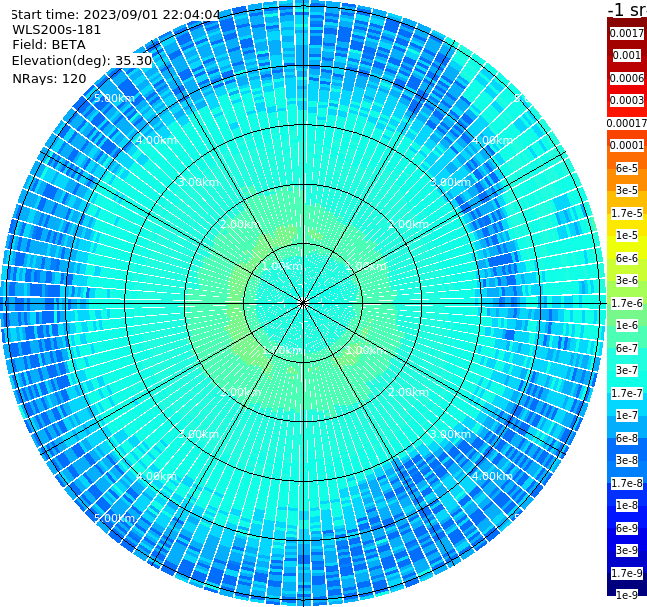The width and height of the screenshot is (647, 607).
Task: Pick the 1e-8 colorbar label
Action: (627, 505)
